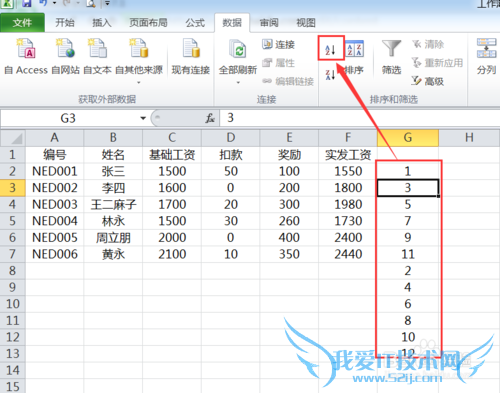Click Connections (连接) in the ribbon
The height and width of the screenshot is (393, 500).
coord(279,44)
